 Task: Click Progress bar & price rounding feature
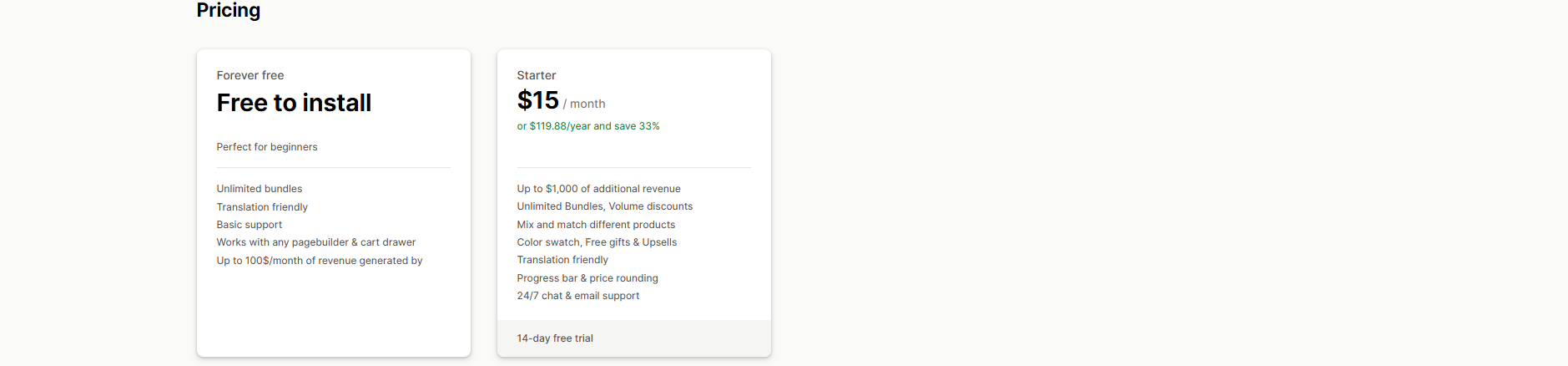pos(587,278)
